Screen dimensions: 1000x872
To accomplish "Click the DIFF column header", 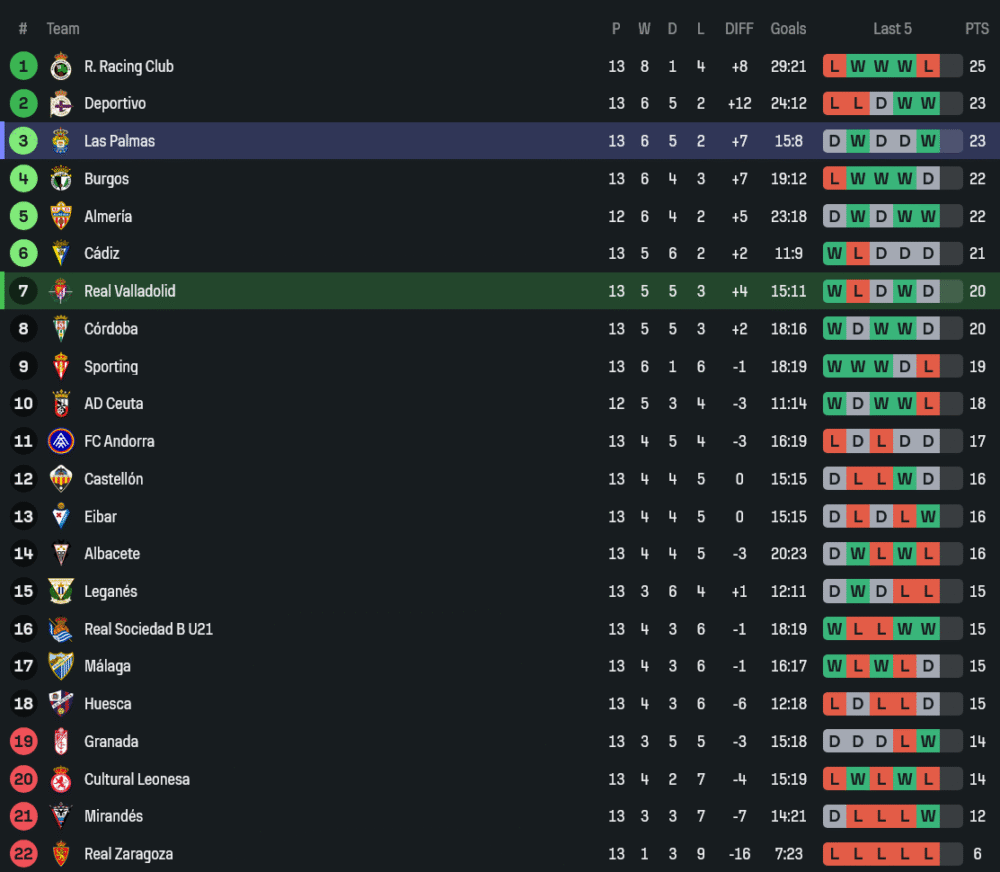I will [739, 29].
